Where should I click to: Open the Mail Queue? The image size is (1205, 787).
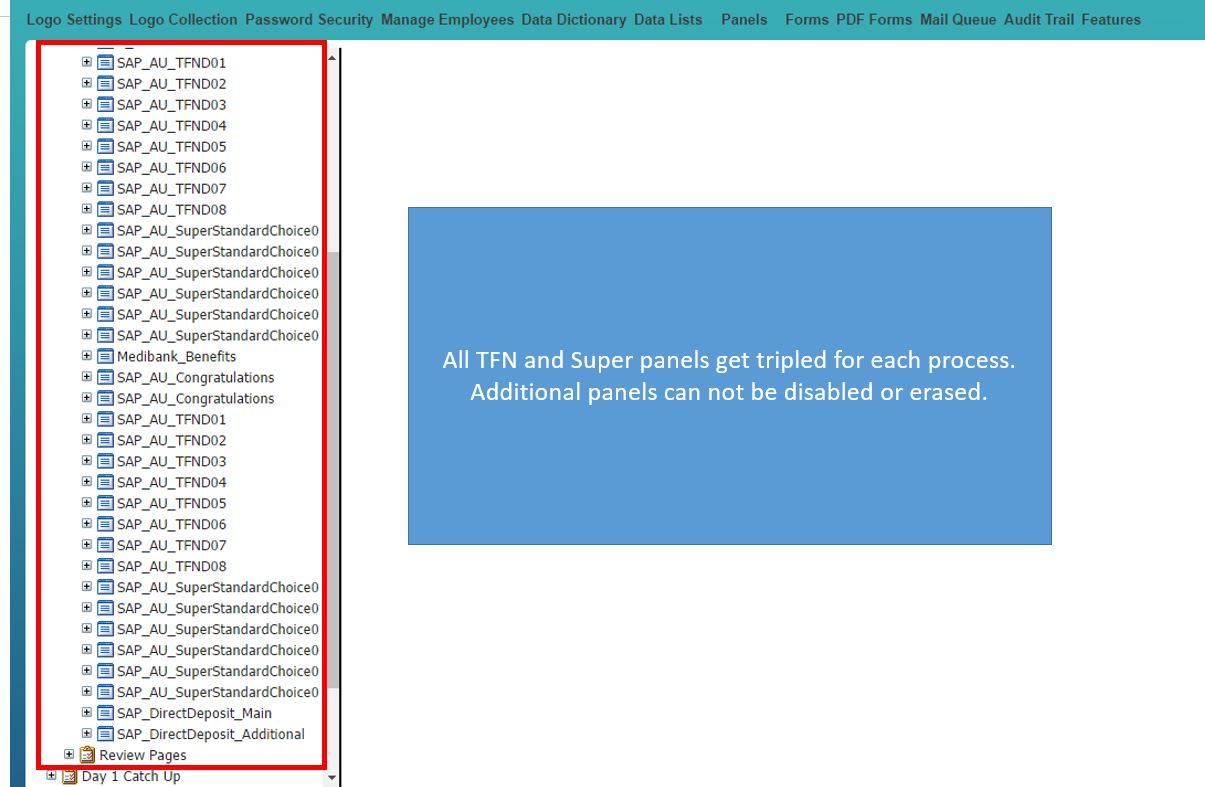[x=958, y=19]
